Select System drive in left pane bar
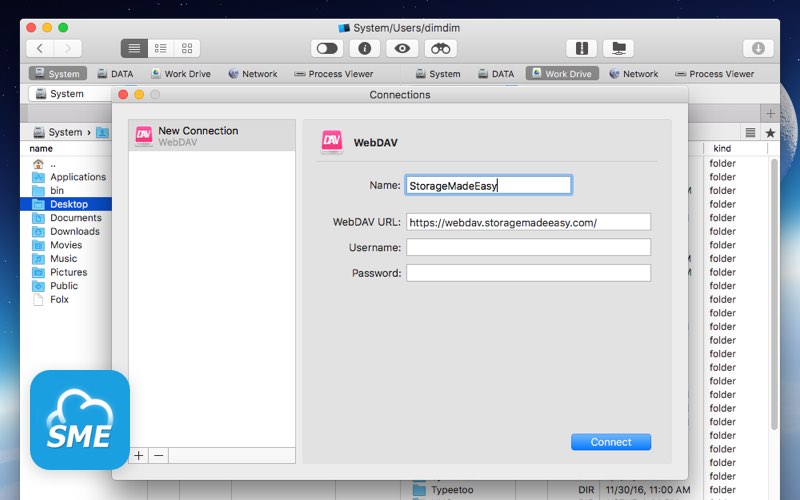800x500 pixels. (58, 73)
